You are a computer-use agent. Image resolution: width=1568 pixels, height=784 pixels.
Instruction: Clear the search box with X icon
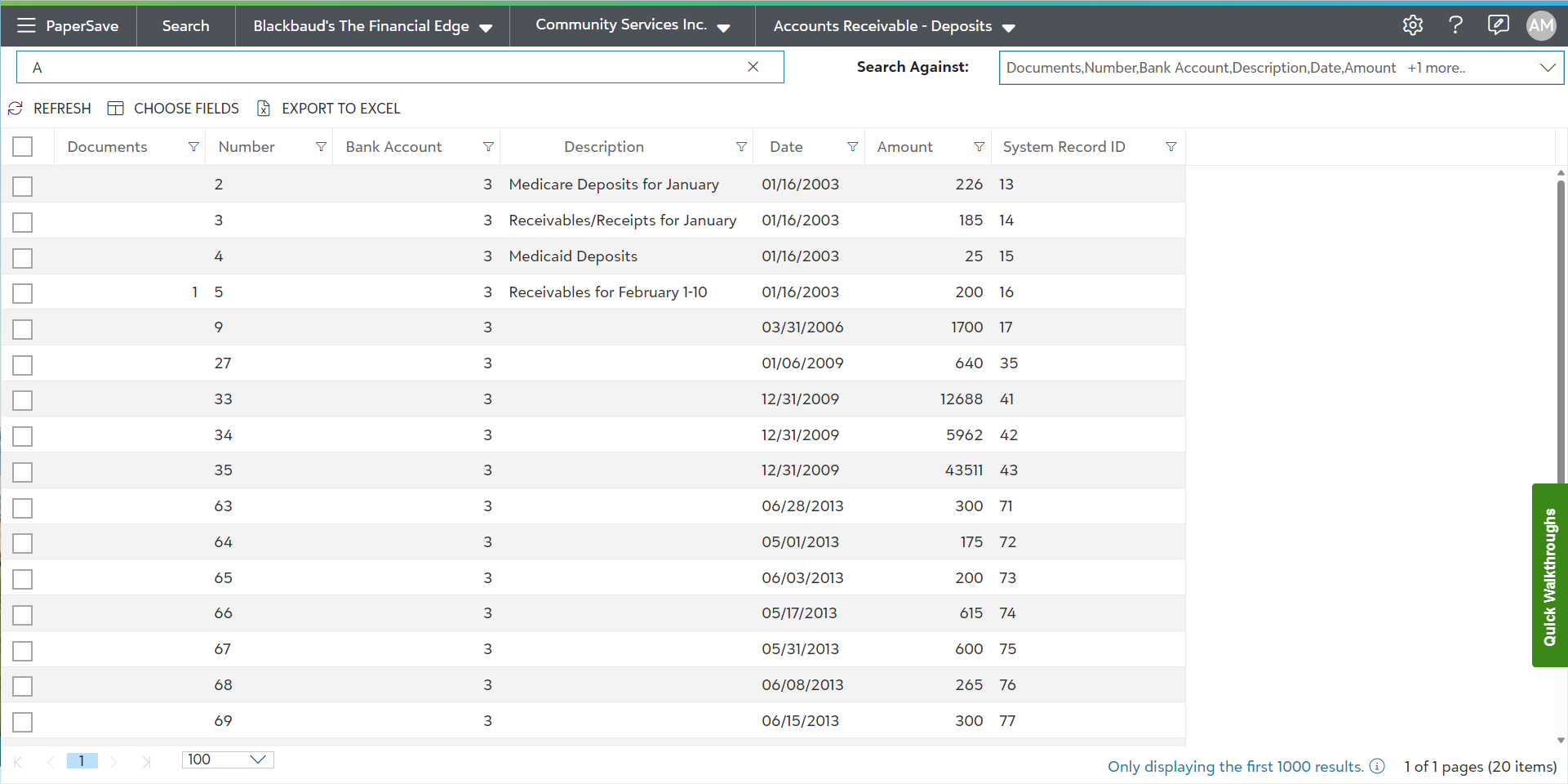point(753,67)
